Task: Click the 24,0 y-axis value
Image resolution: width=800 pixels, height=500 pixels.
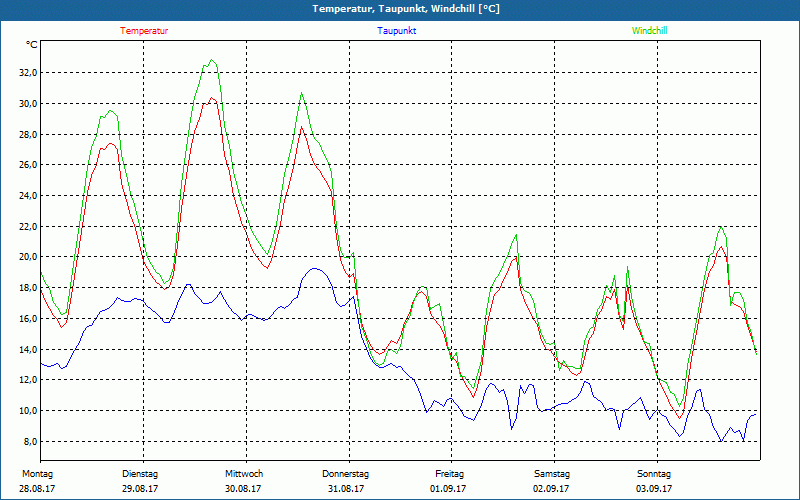Action: 28,196
